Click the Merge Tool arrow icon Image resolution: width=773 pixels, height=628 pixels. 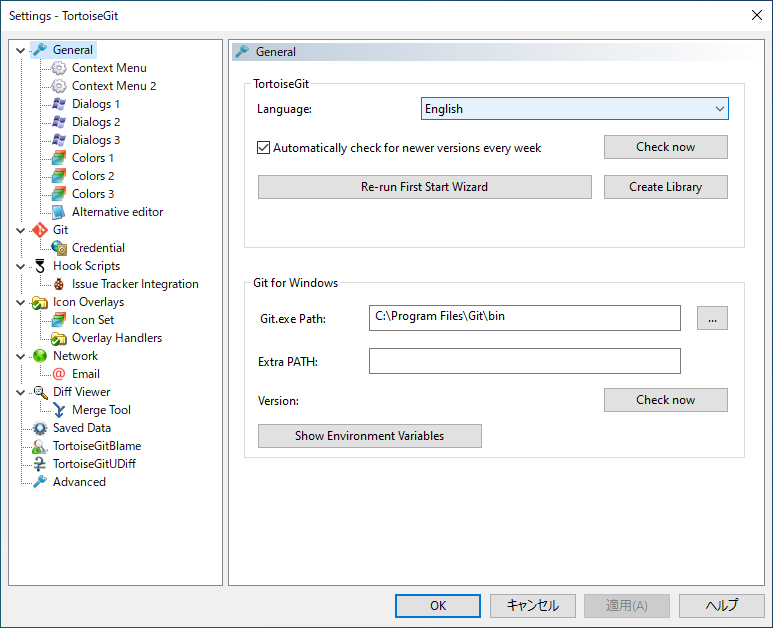(x=59, y=410)
